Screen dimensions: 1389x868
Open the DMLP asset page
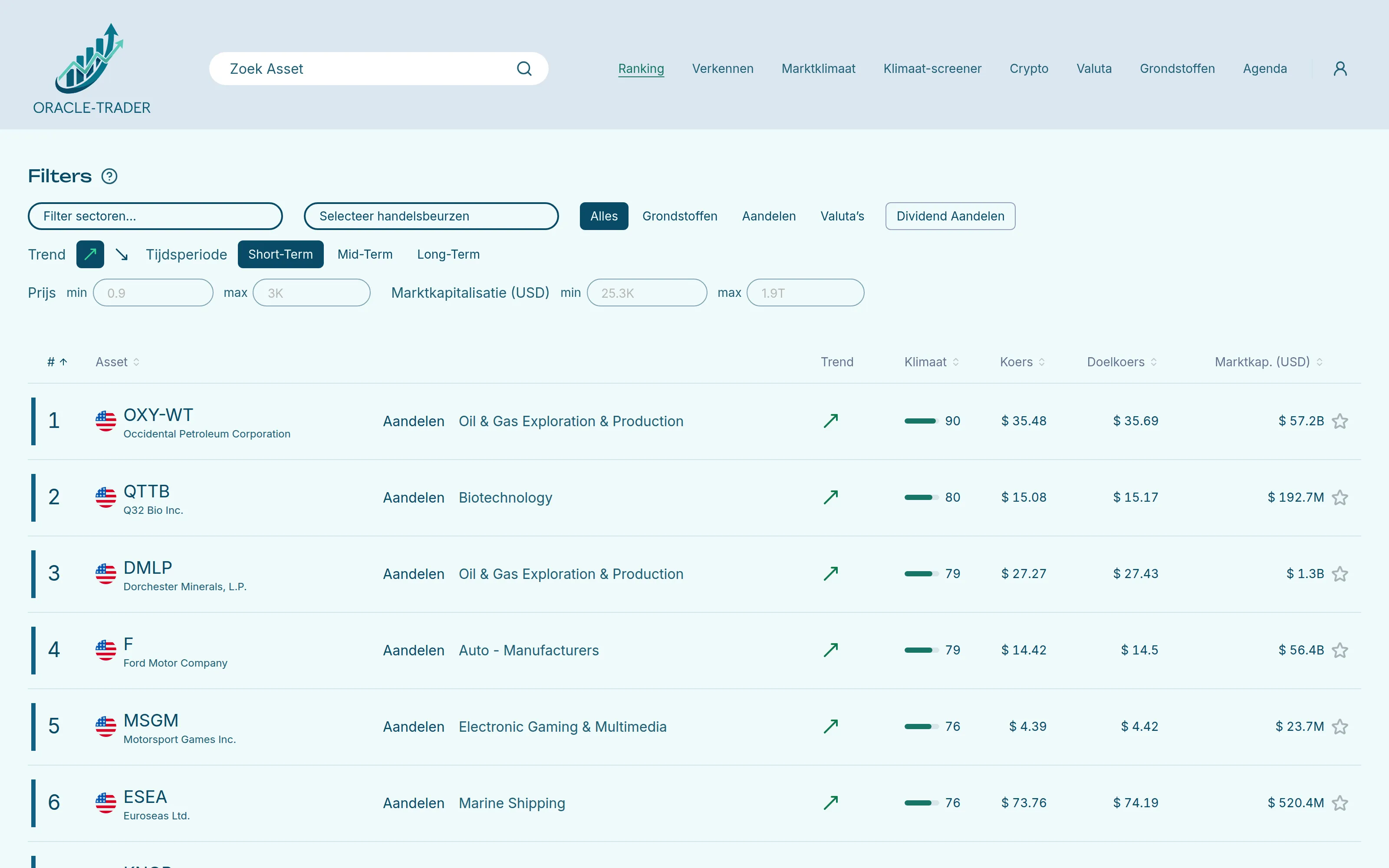(148, 568)
